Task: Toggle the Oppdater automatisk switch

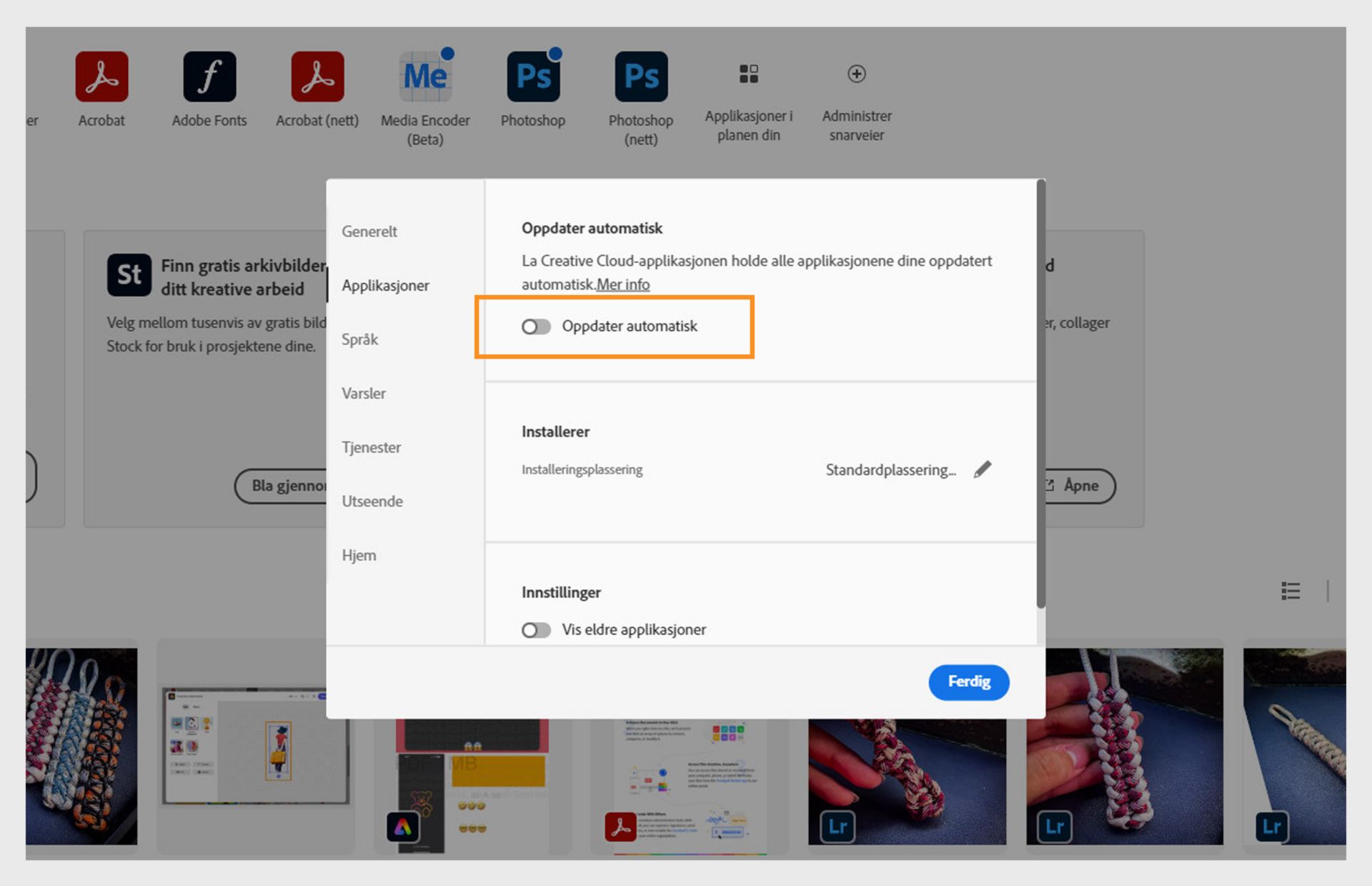Action: [x=536, y=327]
